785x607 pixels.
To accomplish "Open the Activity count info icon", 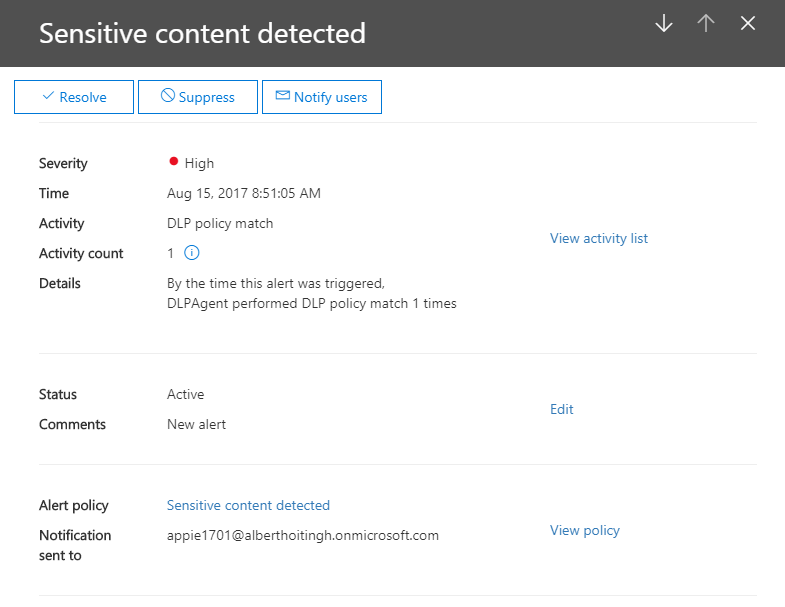I will click(x=192, y=253).
